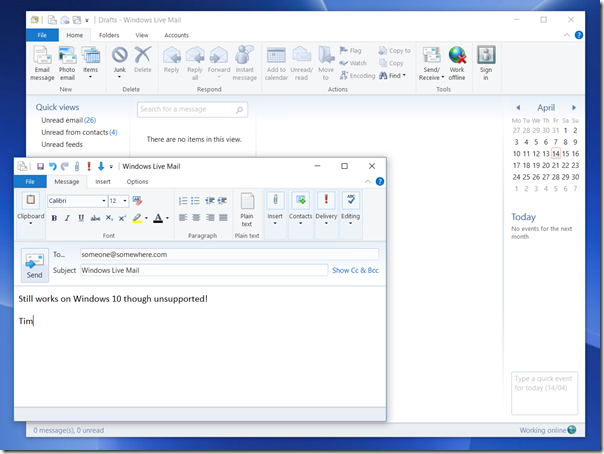This screenshot has height=454, width=604.
Task: Click Working online status globe icon
Action: [572, 430]
